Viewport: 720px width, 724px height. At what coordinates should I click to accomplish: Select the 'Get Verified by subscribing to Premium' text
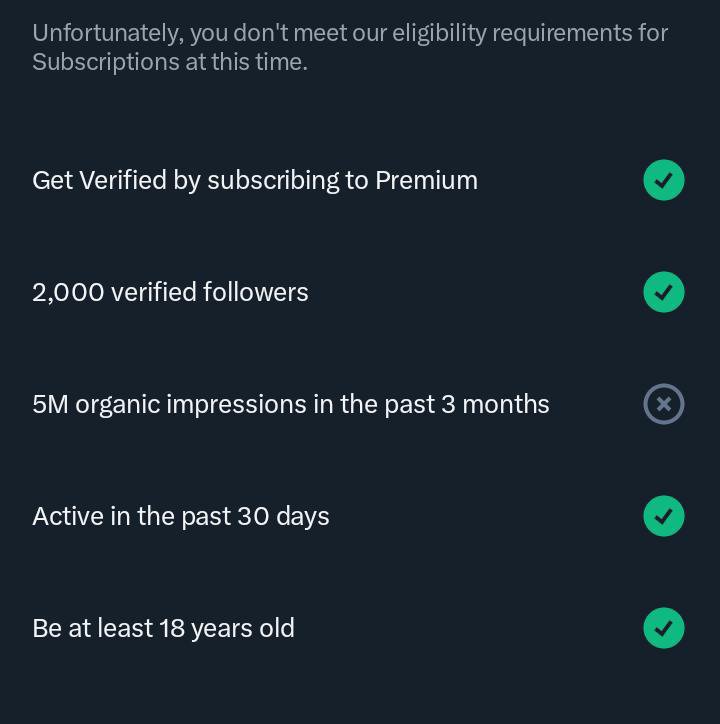255,181
